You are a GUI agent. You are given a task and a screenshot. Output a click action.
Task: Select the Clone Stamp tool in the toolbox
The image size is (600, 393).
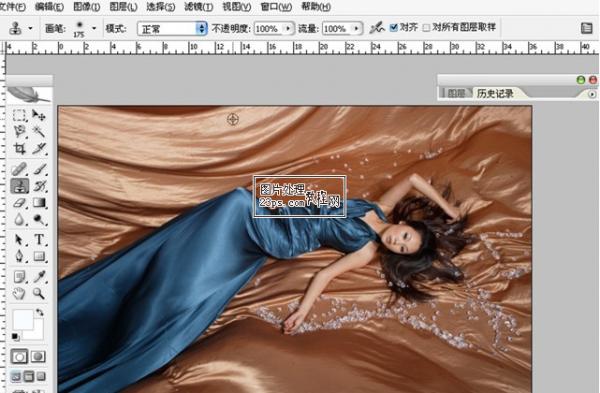tap(19, 186)
